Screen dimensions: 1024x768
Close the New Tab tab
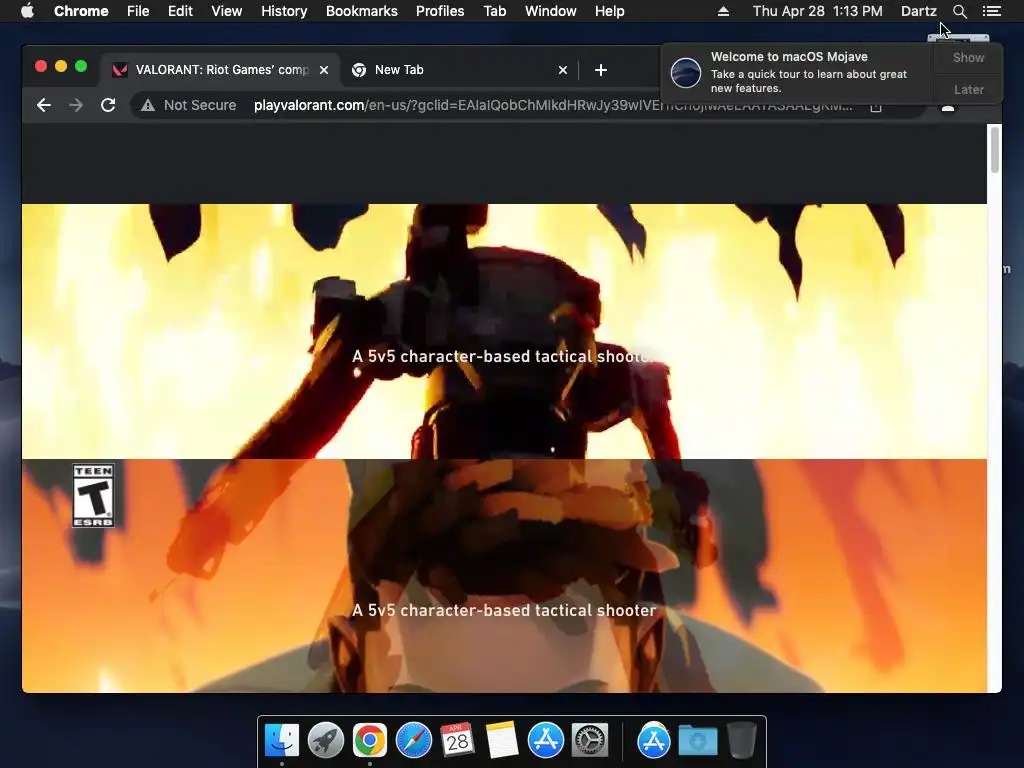563,70
